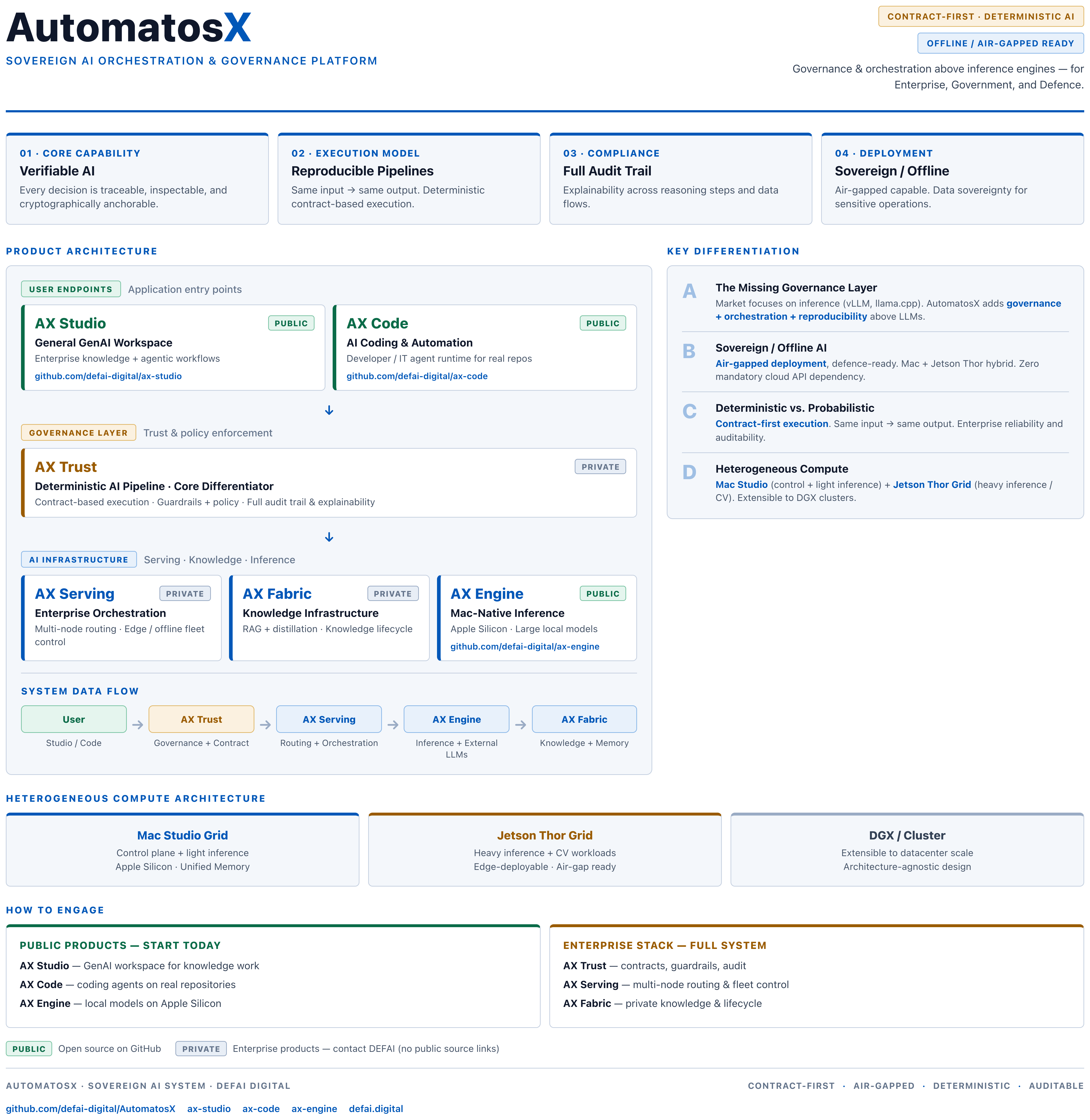Click the AX Fabric box in System Data Flow
The height and width of the screenshot is (1120, 1090).
pos(585,719)
